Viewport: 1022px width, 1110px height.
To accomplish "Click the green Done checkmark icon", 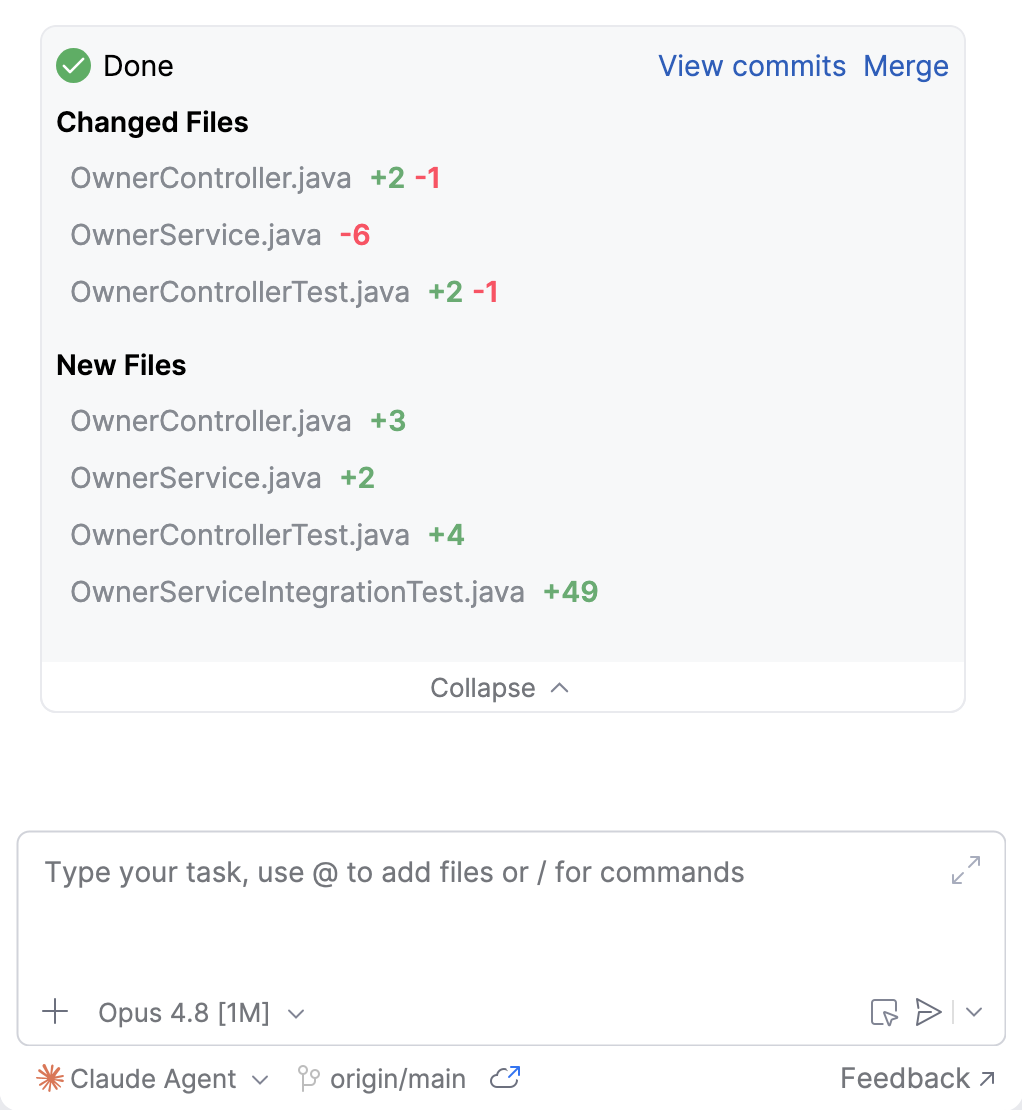I will coord(74,66).
